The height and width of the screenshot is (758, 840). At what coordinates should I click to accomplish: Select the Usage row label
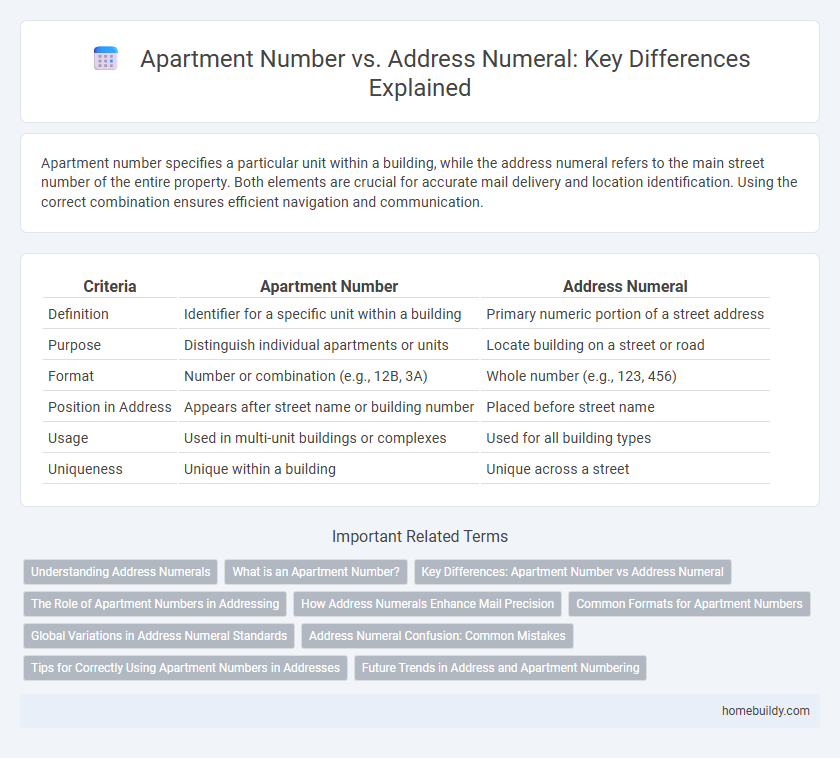pyautogui.click(x=68, y=438)
